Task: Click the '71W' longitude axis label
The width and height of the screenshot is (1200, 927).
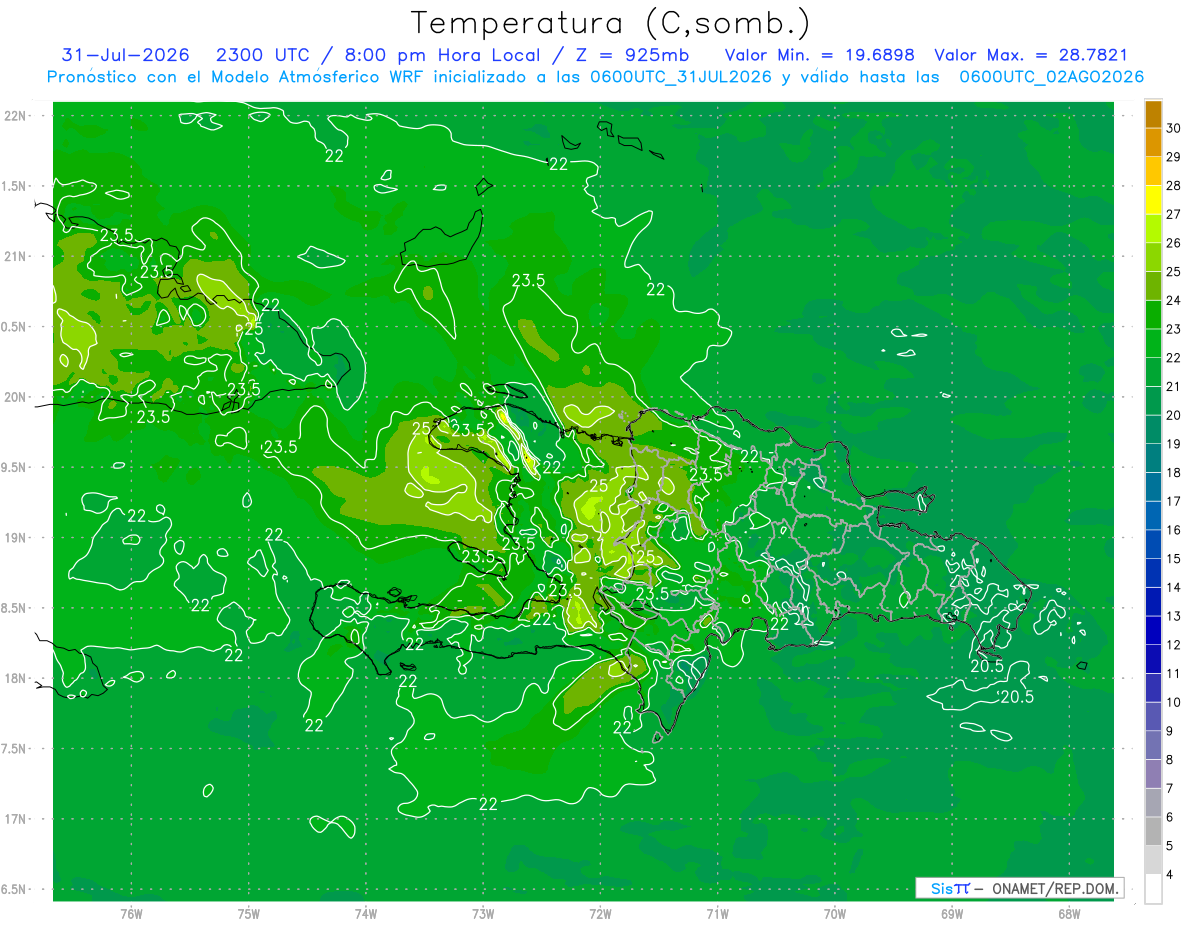Action: click(717, 914)
